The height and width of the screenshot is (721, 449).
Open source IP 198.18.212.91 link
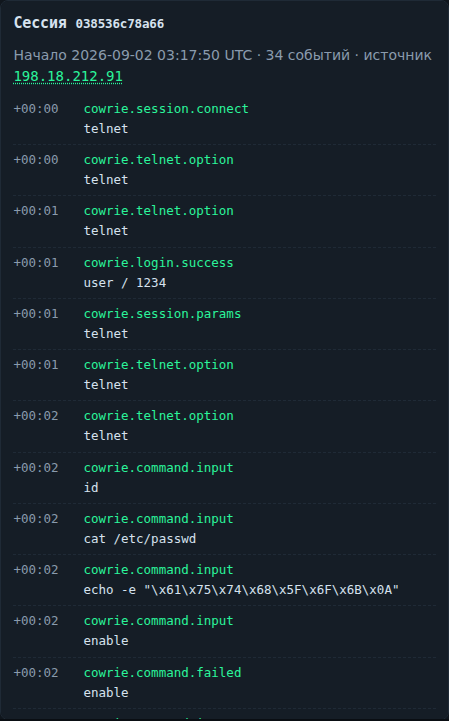68,76
